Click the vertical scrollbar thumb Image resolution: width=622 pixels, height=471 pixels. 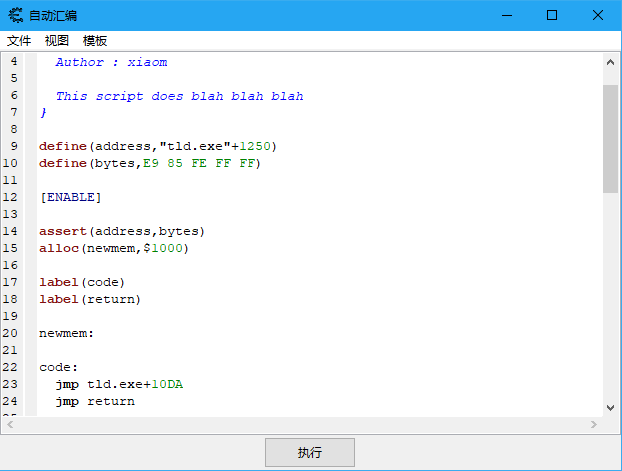tap(610, 138)
